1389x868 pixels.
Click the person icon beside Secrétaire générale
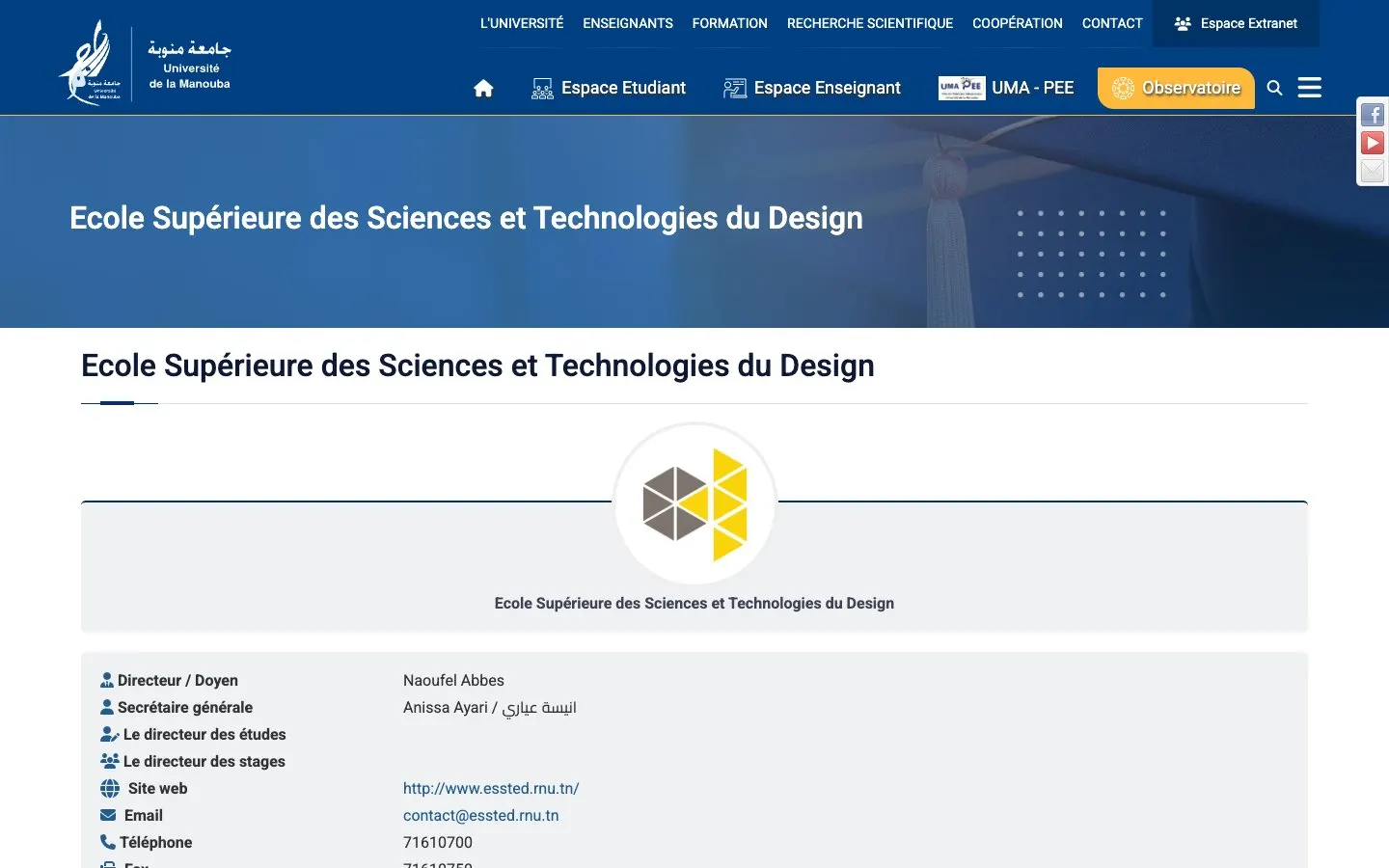[107, 707]
